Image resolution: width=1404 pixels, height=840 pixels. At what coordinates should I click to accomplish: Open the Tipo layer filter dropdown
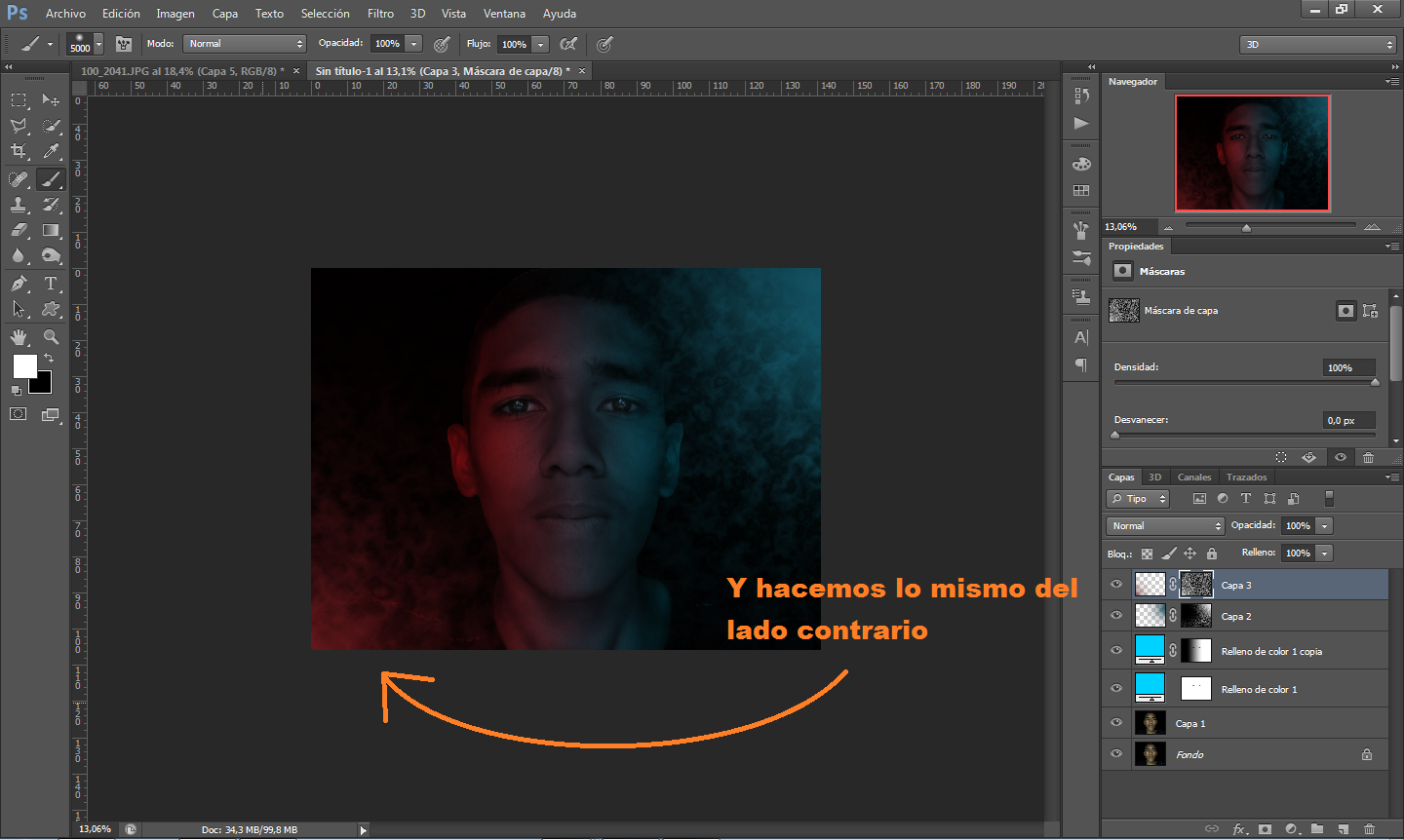(x=1138, y=499)
